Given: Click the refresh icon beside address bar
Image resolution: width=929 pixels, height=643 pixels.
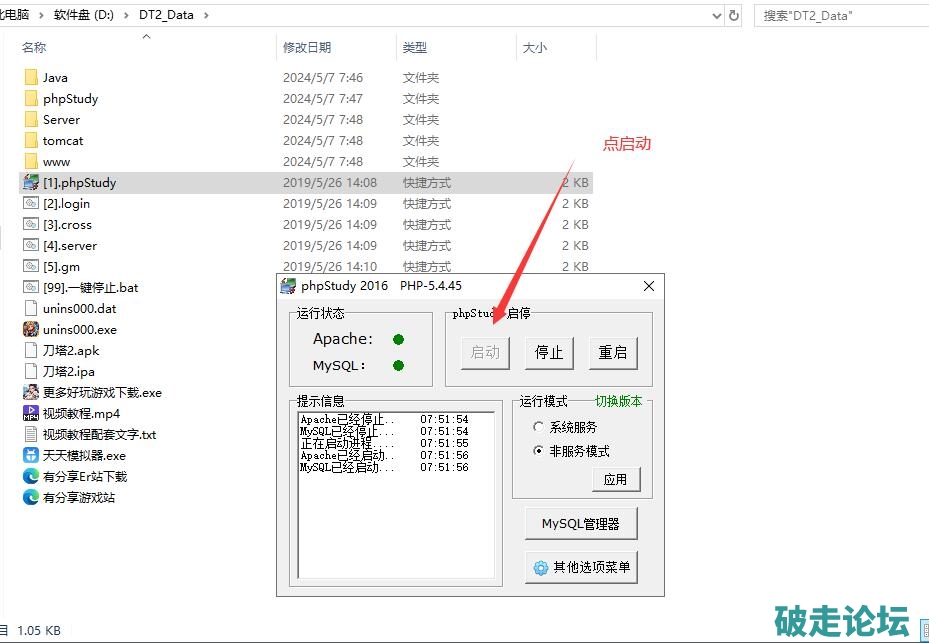Looking at the screenshot, I should pyautogui.click(x=735, y=16).
